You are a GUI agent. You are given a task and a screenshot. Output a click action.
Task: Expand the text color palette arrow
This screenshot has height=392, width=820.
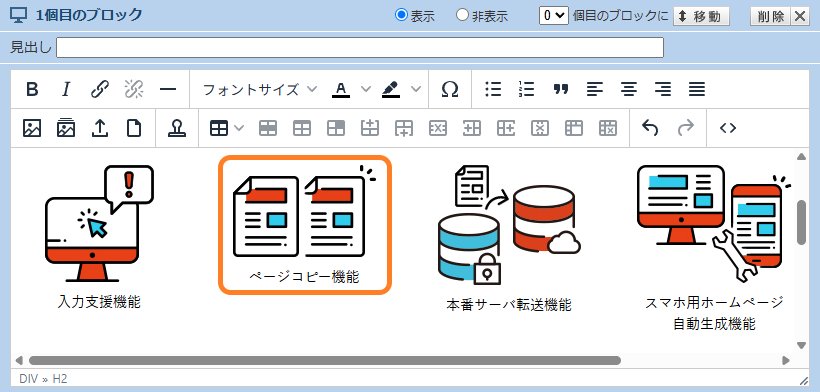(366, 89)
